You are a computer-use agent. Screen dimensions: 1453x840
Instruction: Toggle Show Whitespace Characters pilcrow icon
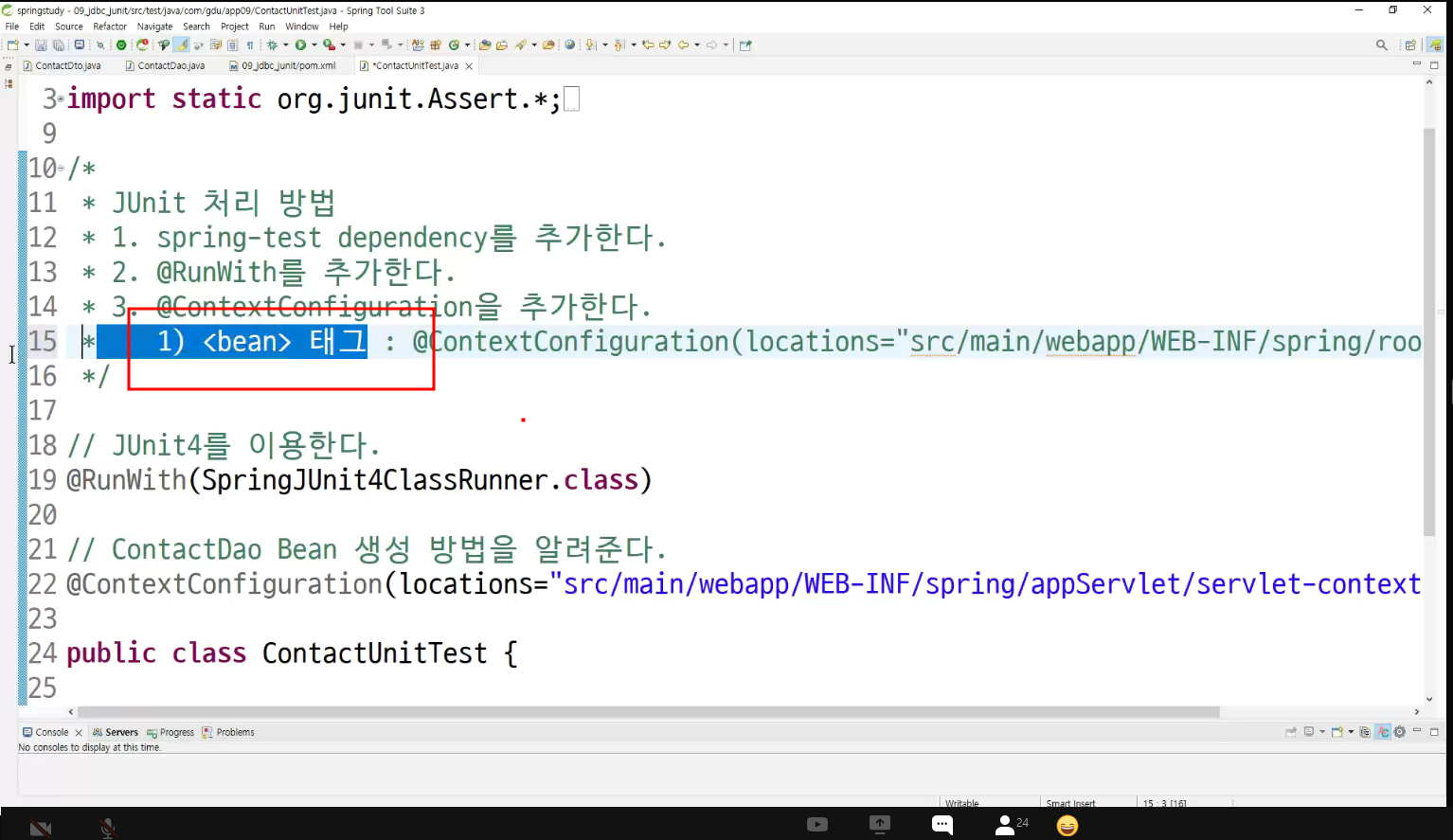pos(250,45)
